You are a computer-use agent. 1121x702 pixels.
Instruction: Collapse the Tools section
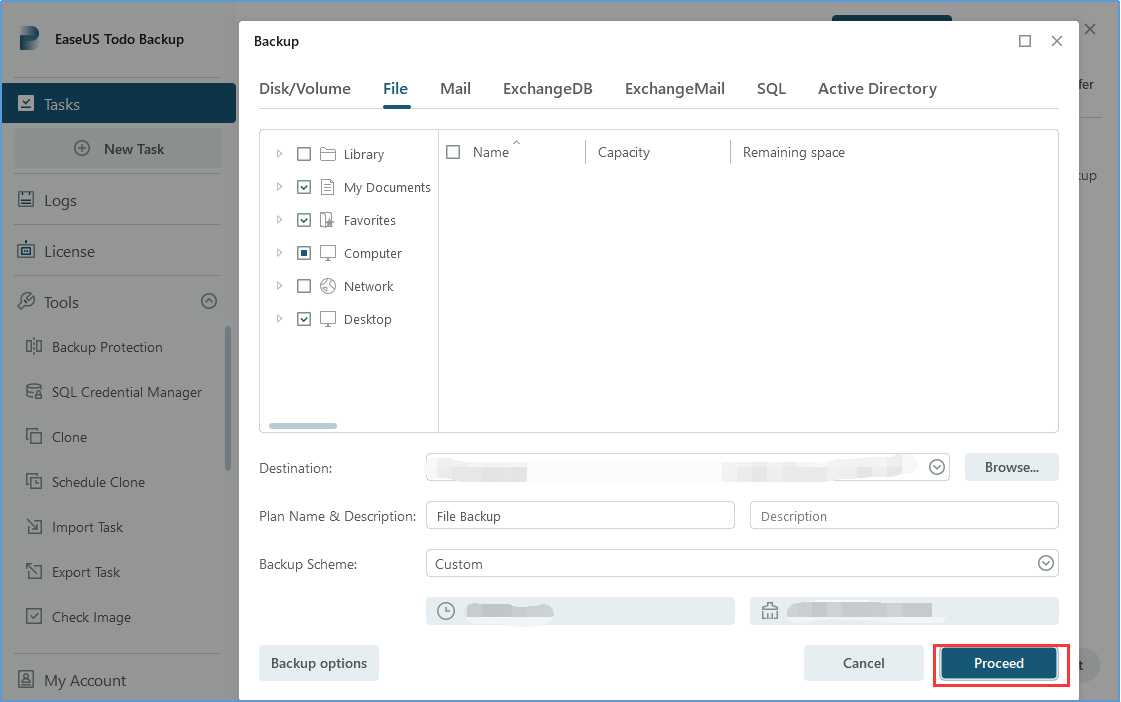pyautogui.click(x=209, y=302)
